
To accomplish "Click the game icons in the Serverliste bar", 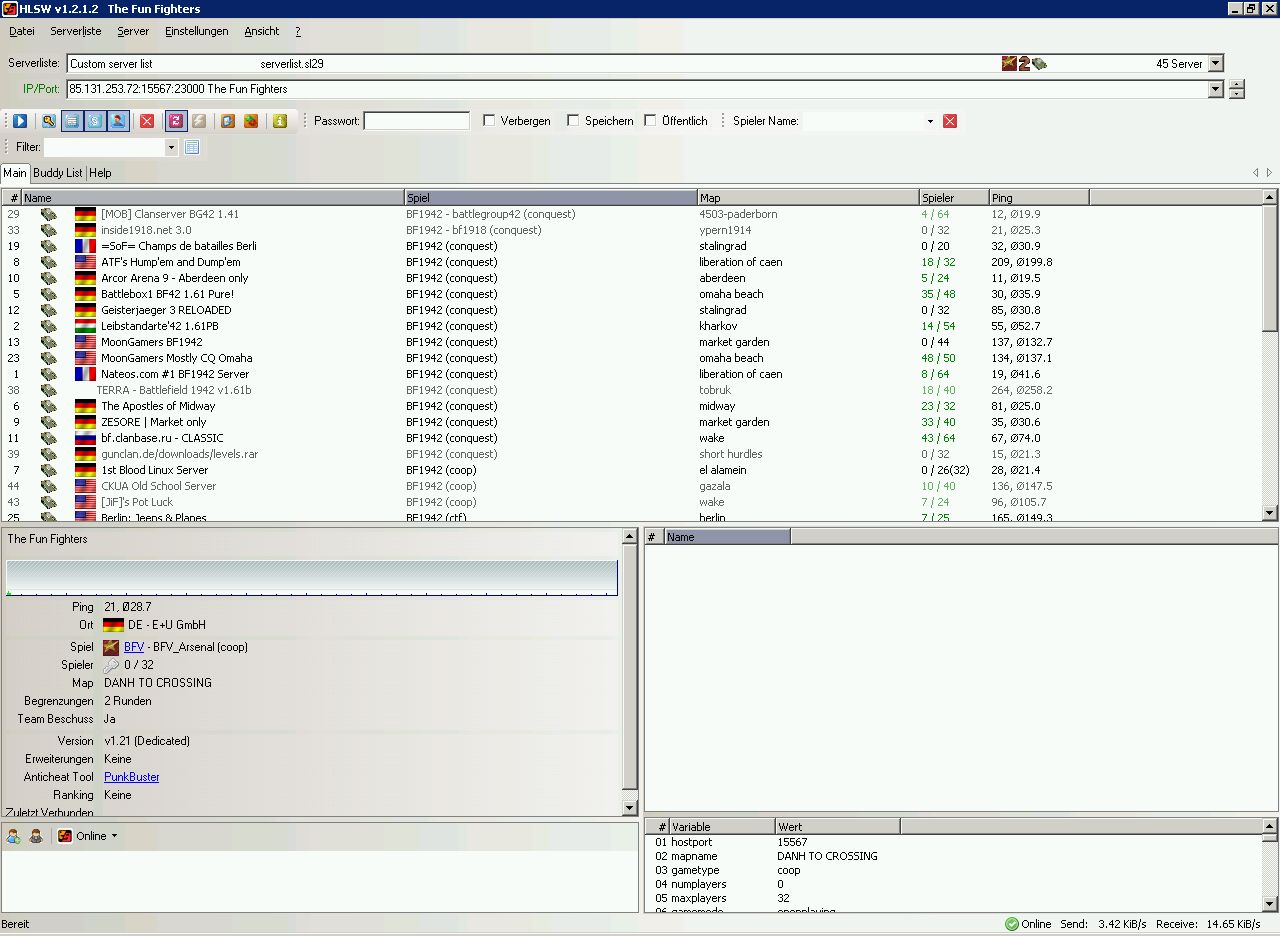I will (1025, 64).
